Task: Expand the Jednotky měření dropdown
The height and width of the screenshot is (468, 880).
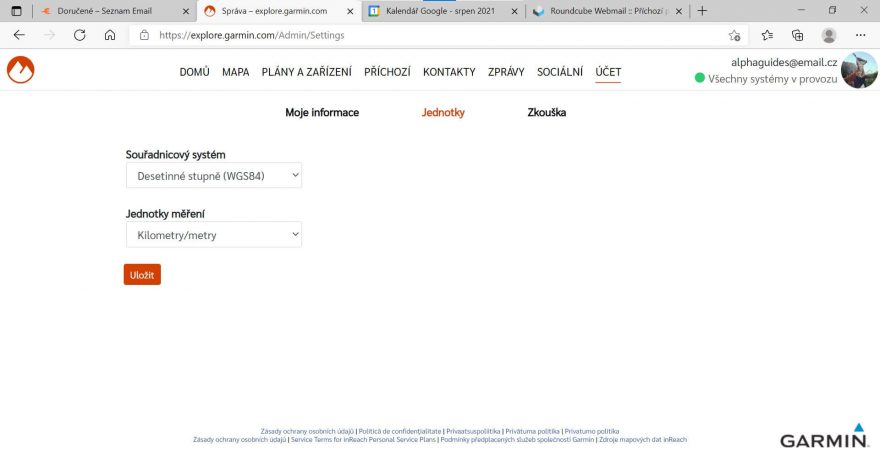Action: (x=213, y=235)
